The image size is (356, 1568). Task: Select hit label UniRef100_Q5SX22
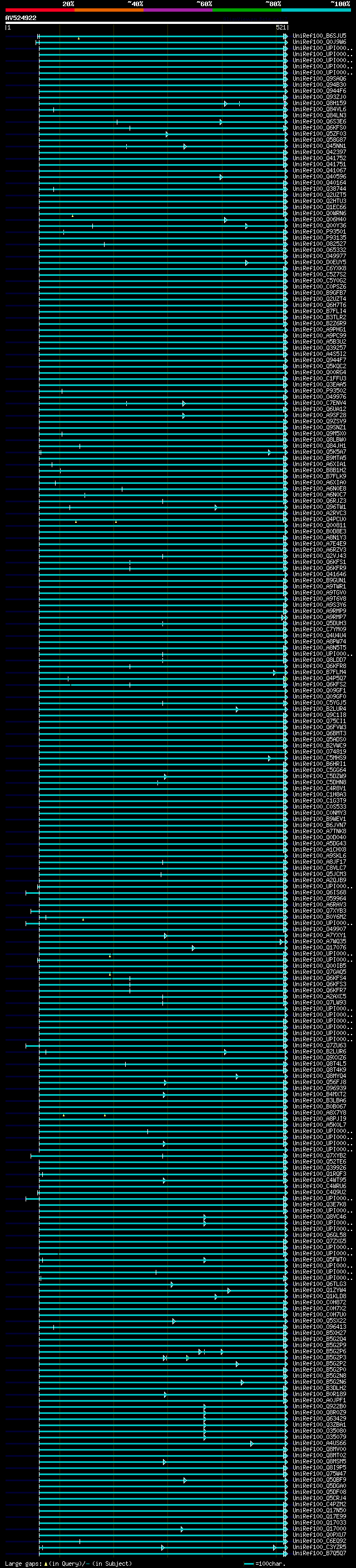tap(319, 1321)
